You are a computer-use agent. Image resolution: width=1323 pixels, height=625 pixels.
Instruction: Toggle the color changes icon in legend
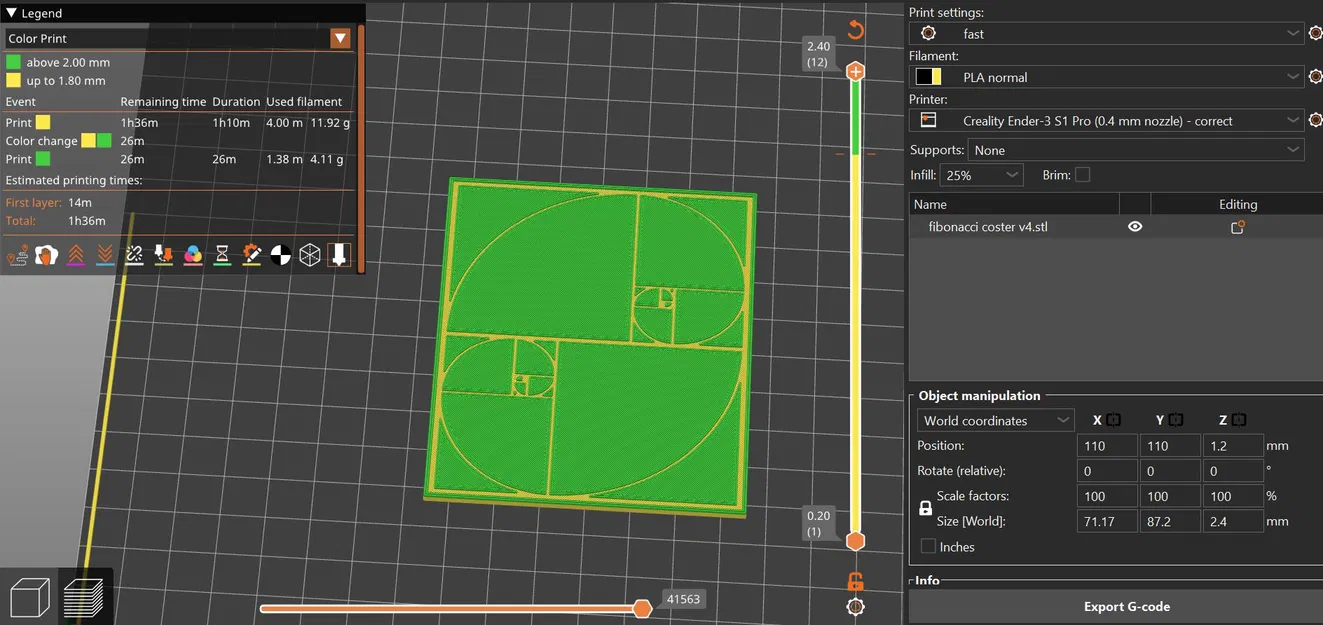click(x=194, y=256)
